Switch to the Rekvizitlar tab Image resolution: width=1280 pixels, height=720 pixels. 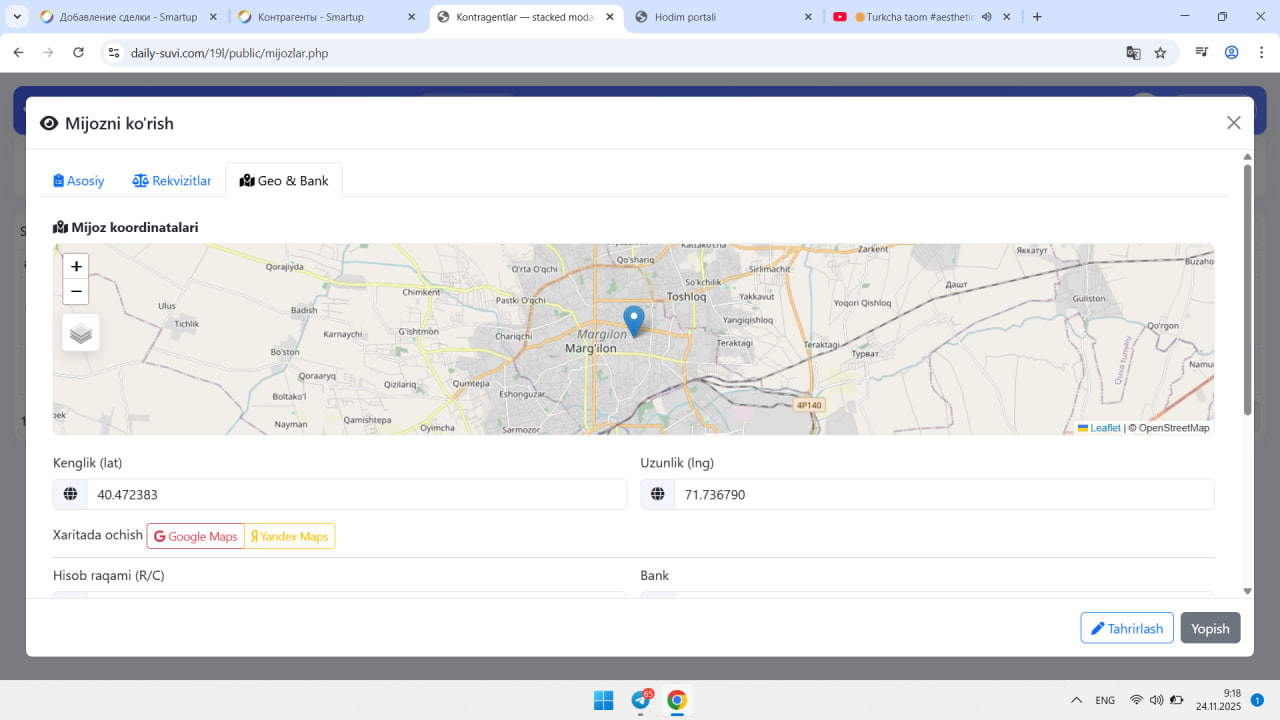[172, 181]
